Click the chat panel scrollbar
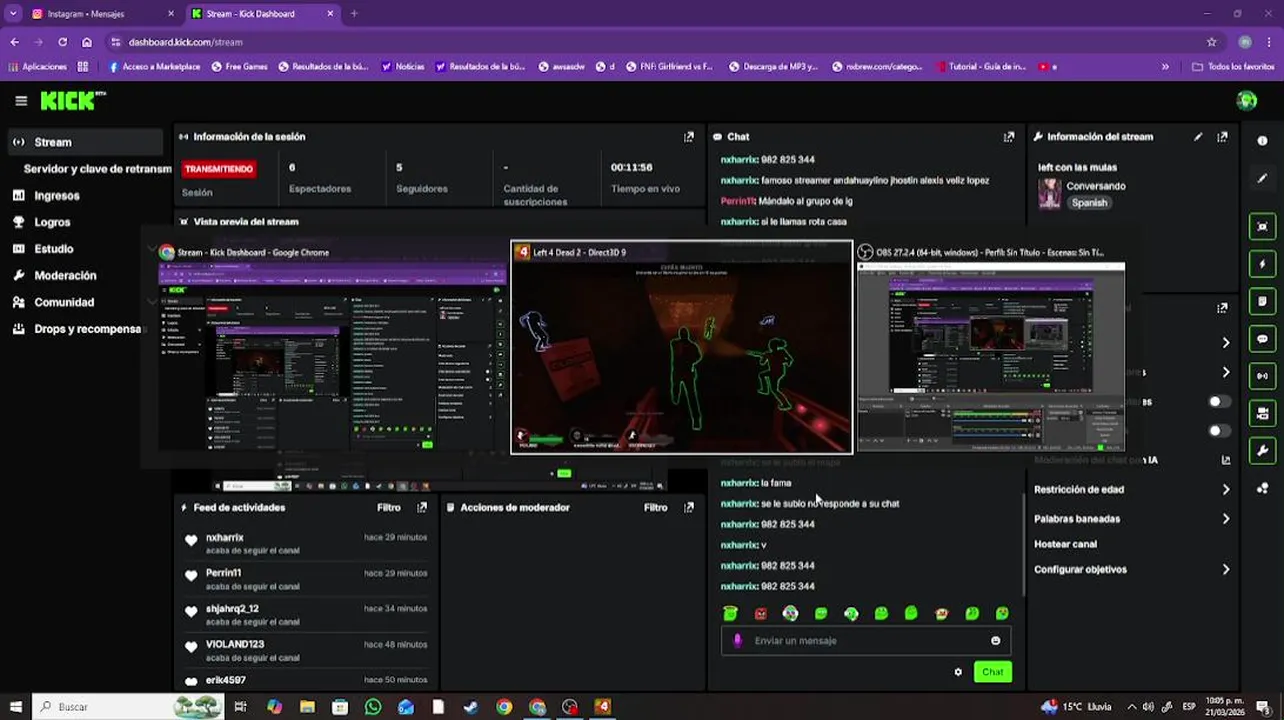The width and height of the screenshot is (1284, 720). (1022, 545)
